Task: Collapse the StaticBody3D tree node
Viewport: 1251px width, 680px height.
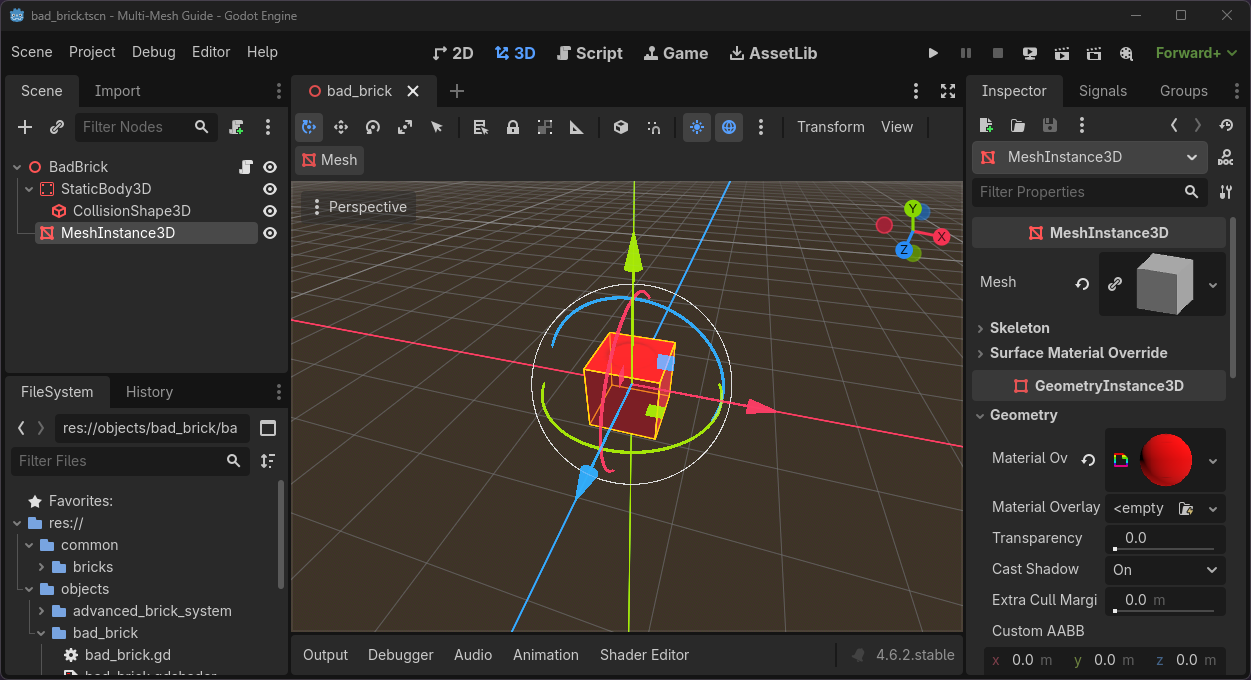Action: point(30,189)
